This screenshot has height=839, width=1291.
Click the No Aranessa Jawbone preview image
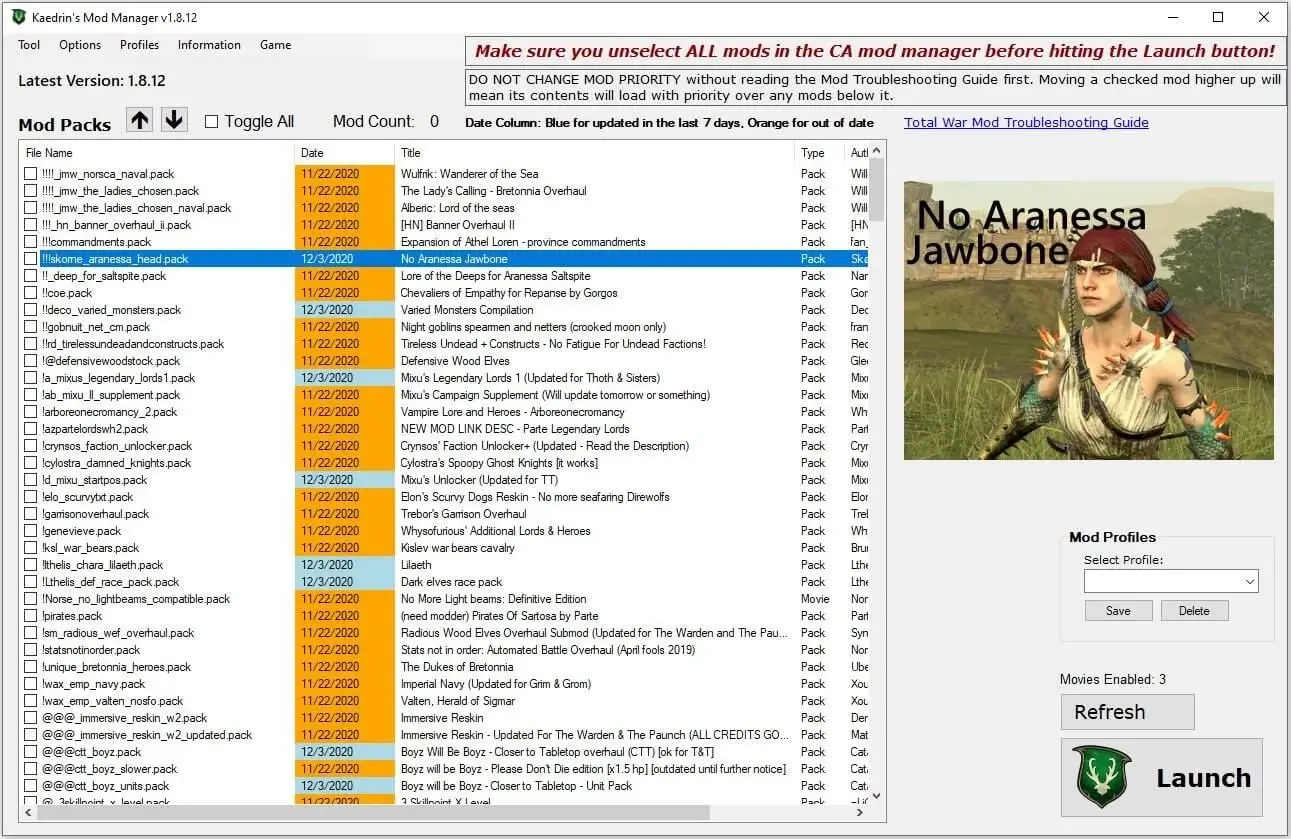tap(1089, 318)
